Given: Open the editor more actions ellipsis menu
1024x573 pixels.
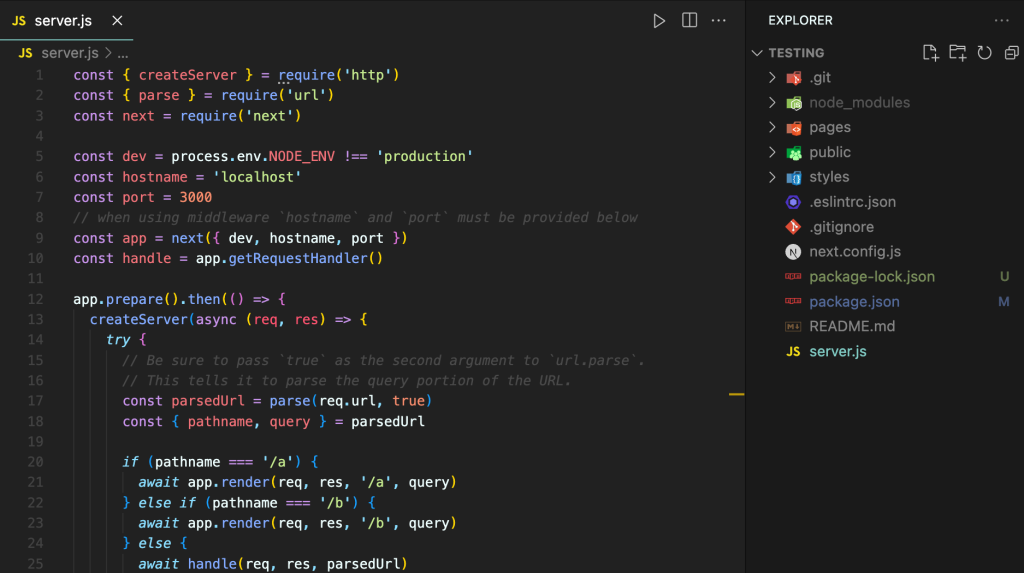Looking at the screenshot, I should coord(718,21).
